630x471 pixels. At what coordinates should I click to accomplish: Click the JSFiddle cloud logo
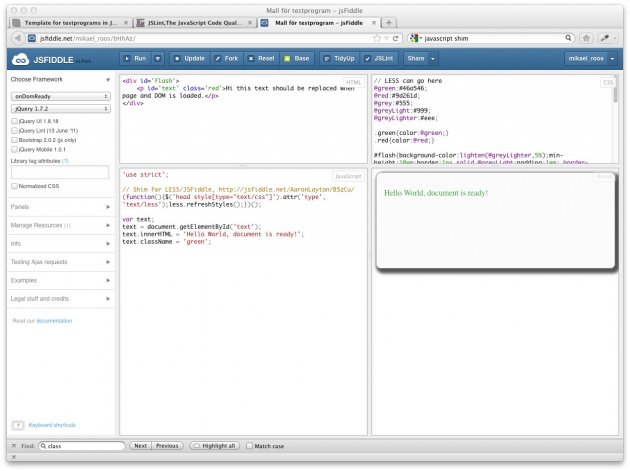tap(20, 59)
